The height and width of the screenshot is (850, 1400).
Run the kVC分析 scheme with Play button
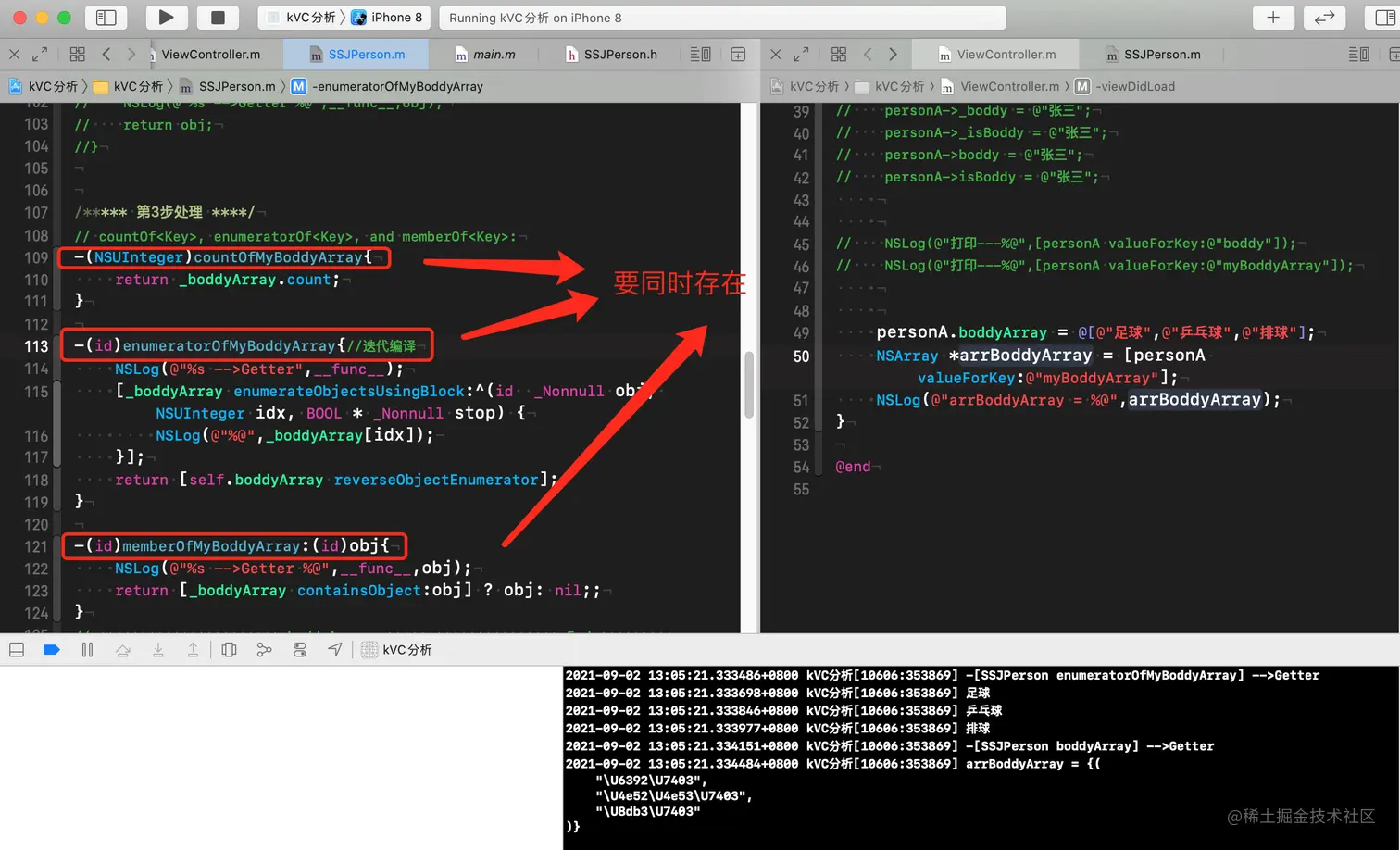(x=166, y=17)
